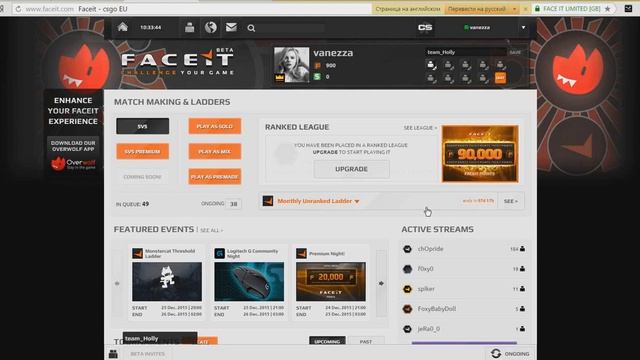Click the orange button in the team slots

coord(500,78)
